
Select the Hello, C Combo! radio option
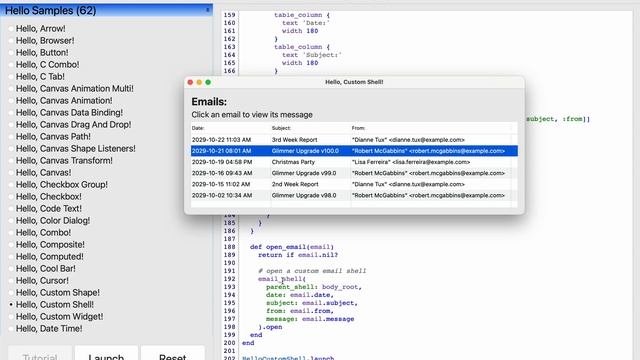point(11,64)
